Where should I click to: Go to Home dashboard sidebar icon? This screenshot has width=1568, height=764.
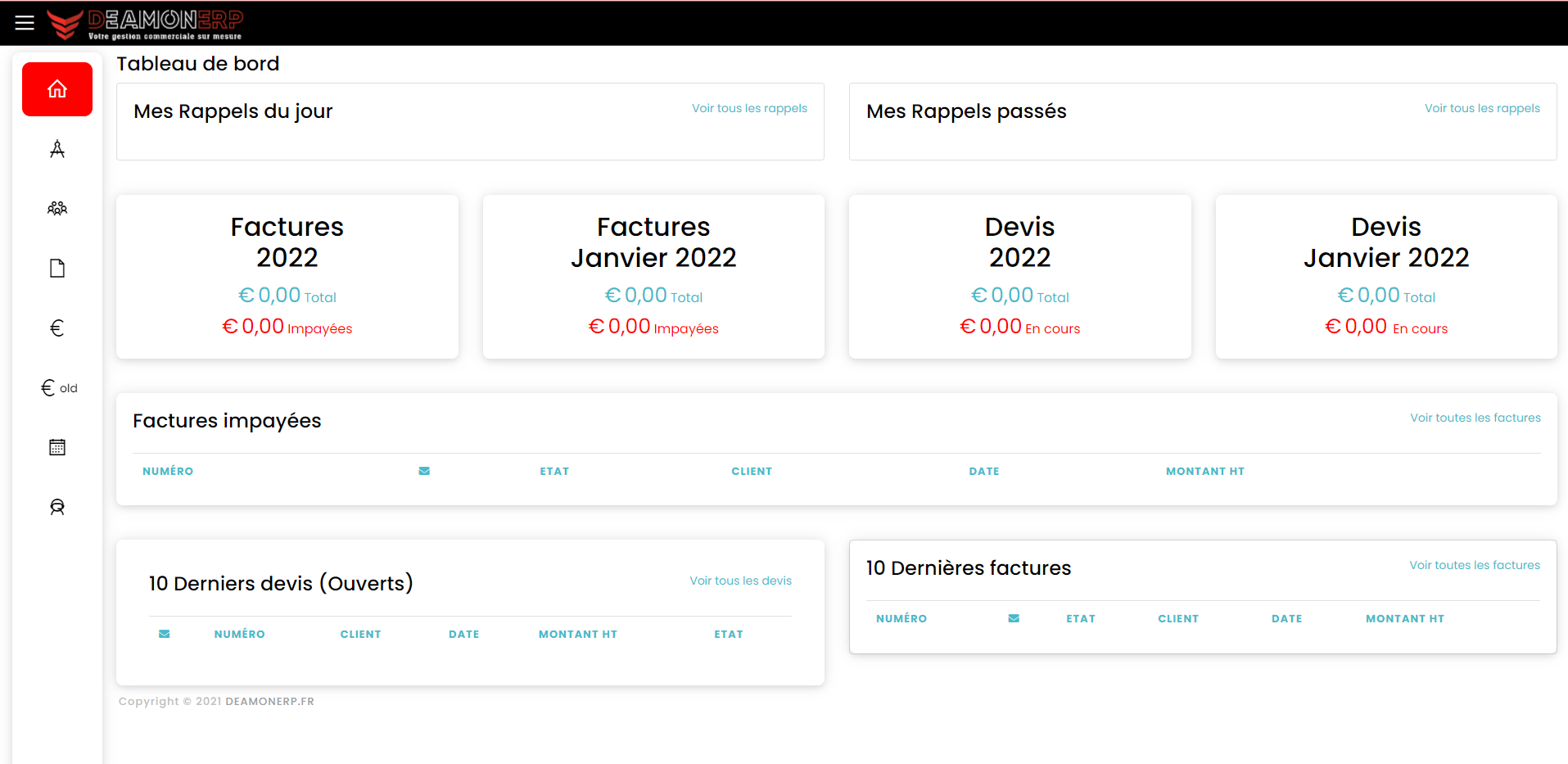[57, 89]
